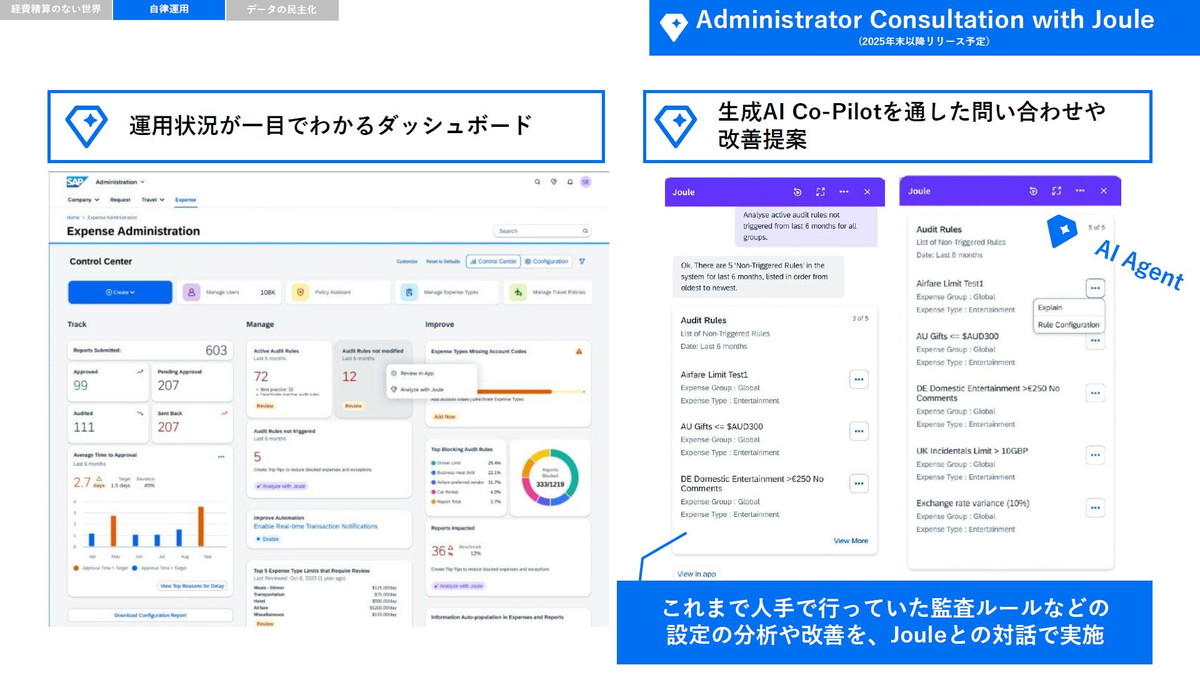This screenshot has width=1200, height=675.
Task: Click the orange Sep bar in approval chart
Action: [201, 528]
